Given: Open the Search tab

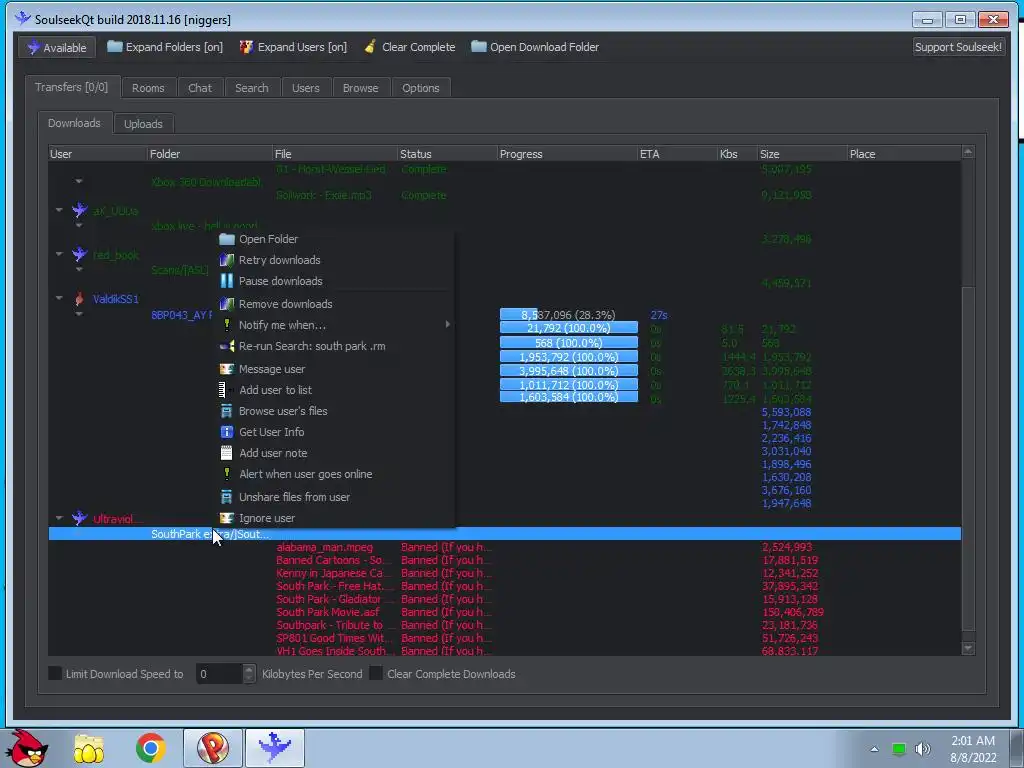Looking at the screenshot, I should pyautogui.click(x=252, y=88).
